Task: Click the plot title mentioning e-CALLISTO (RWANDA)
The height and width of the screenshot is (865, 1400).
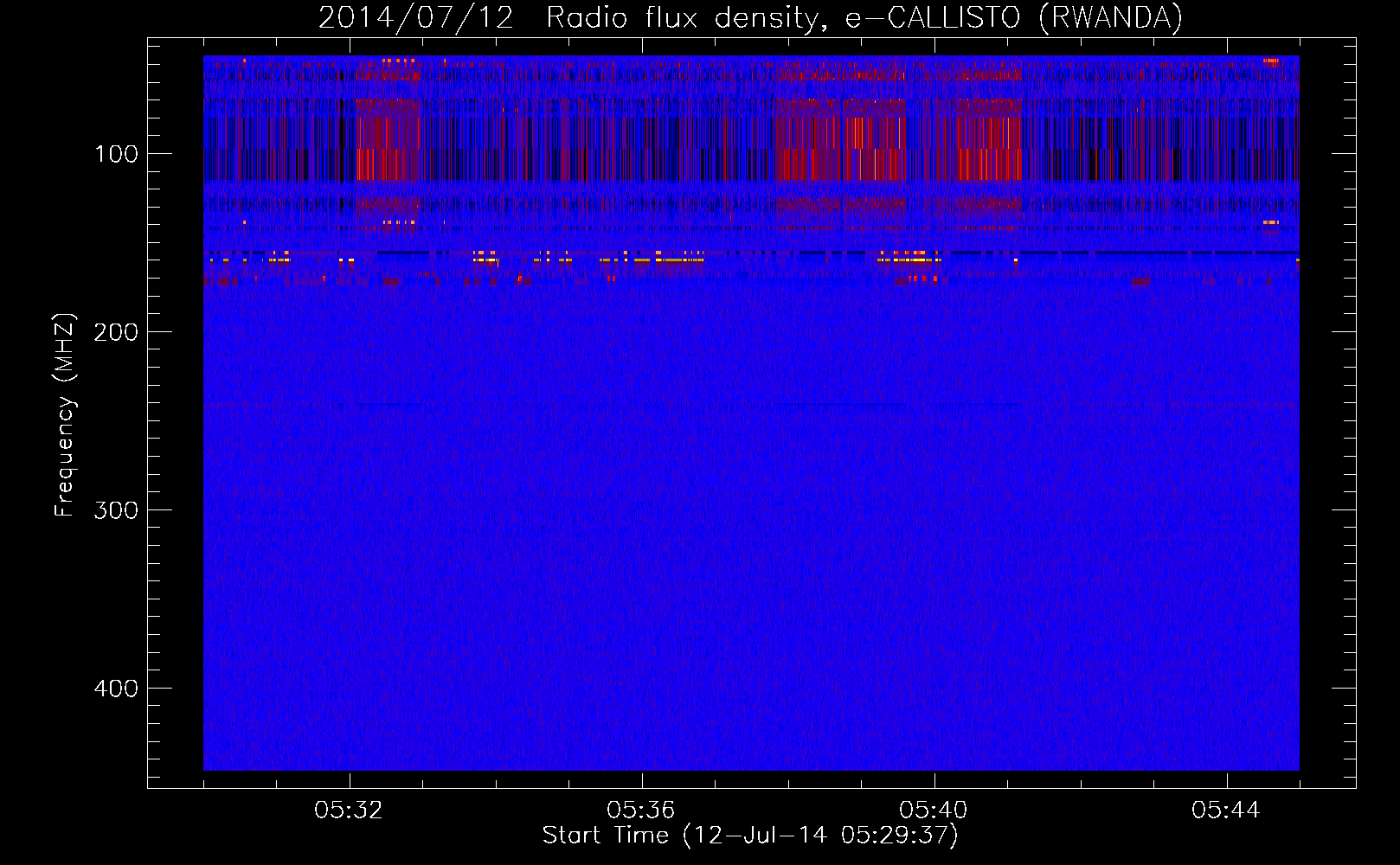Action: pos(750,17)
